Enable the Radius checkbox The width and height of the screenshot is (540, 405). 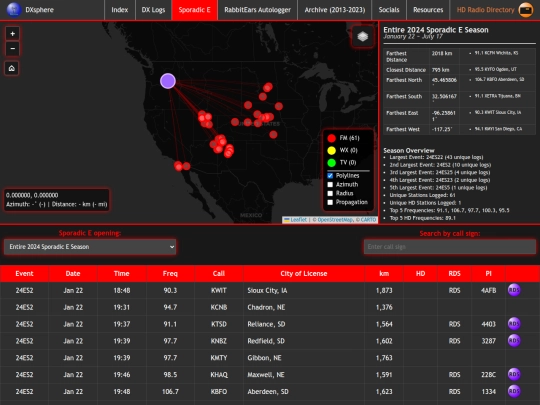pyautogui.click(x=330, y=194)
